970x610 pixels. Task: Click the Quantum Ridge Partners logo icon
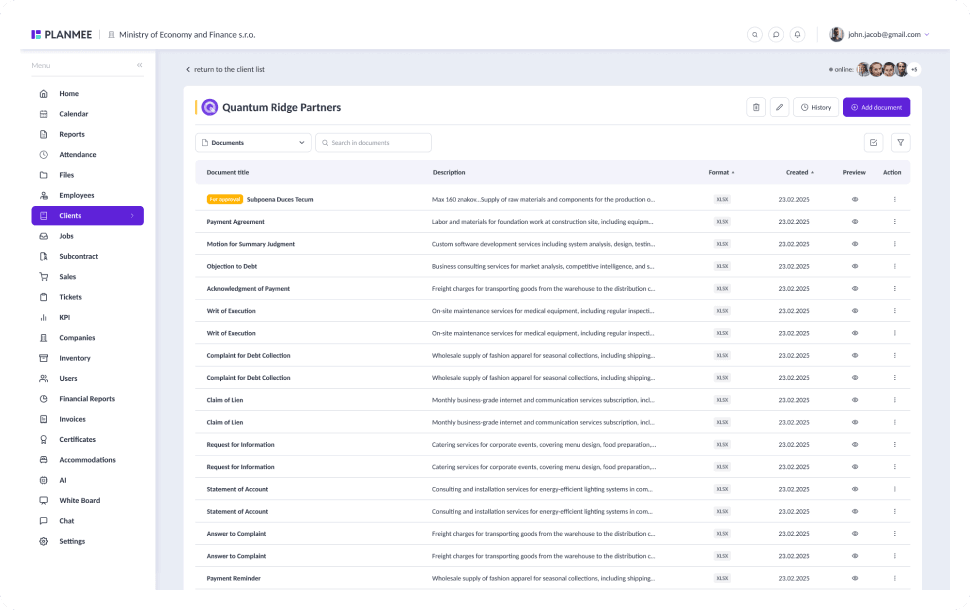tap(210, 107)
